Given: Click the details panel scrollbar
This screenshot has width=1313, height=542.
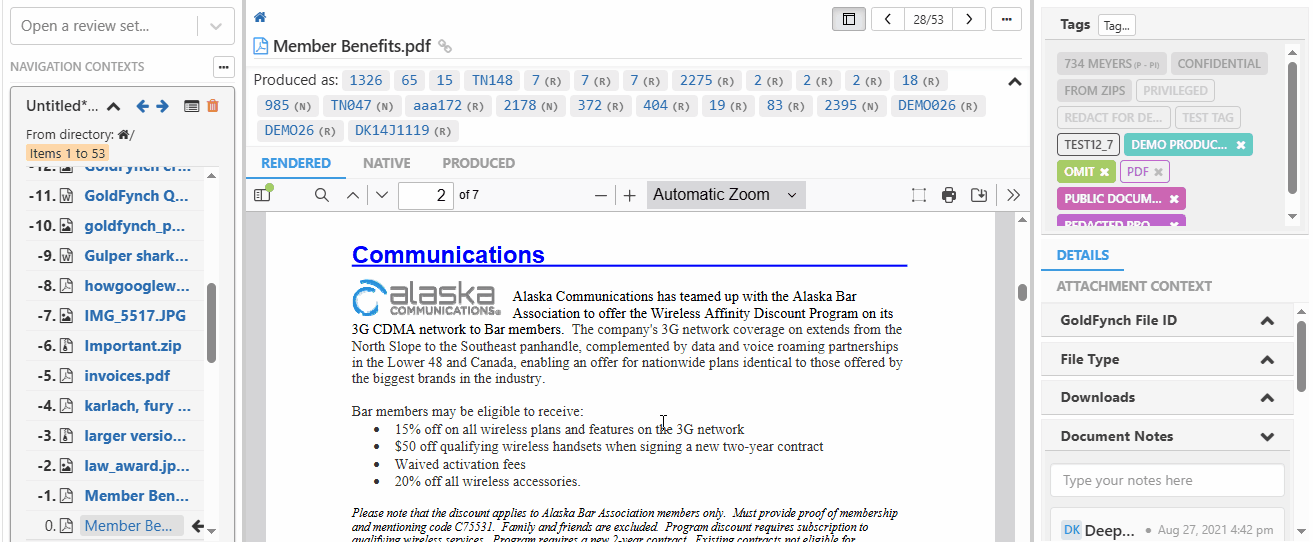Looking at the screenshot, I should pyautogui.click(x=1302, y=356).
